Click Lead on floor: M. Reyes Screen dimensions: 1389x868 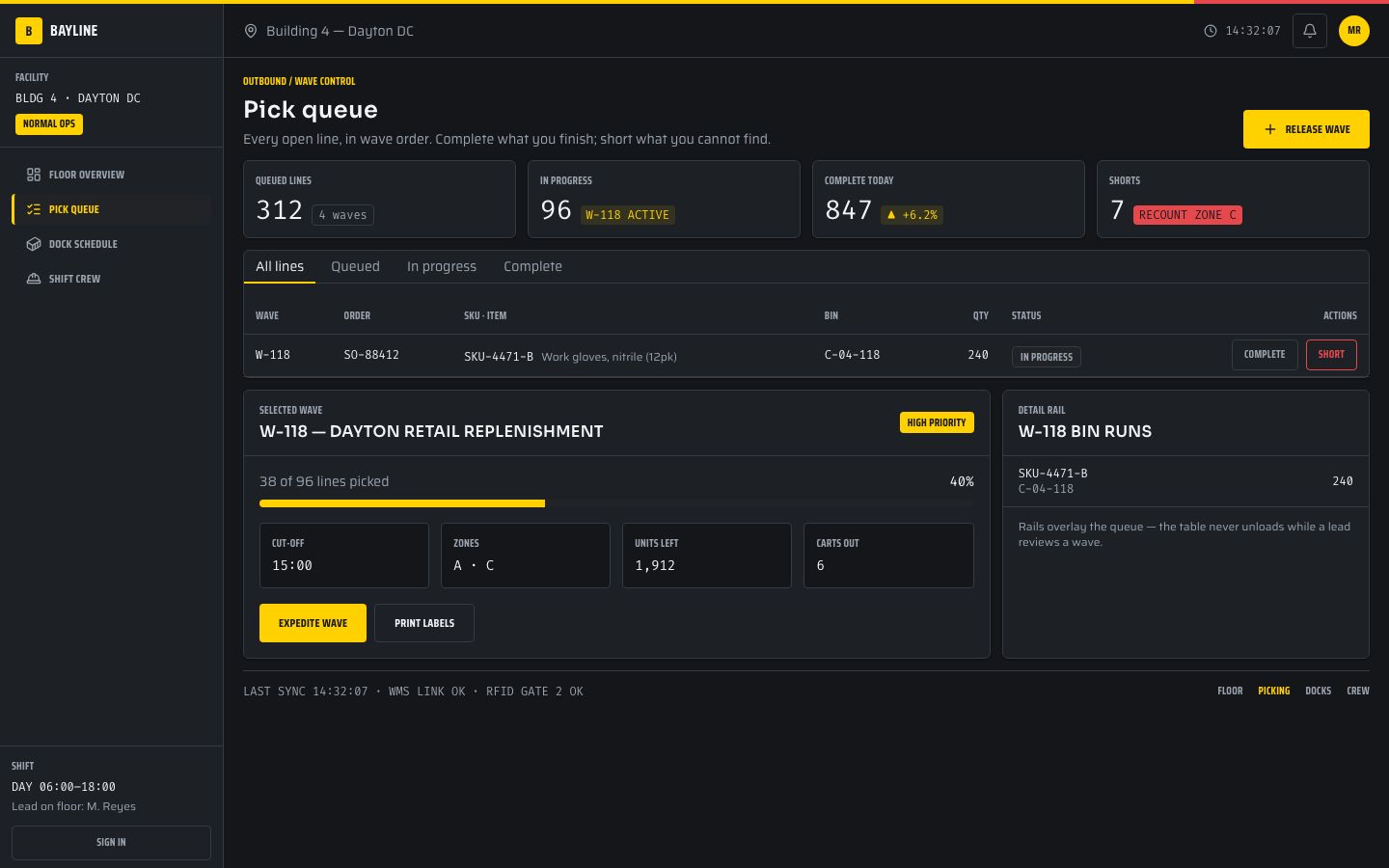pos(73,806)
